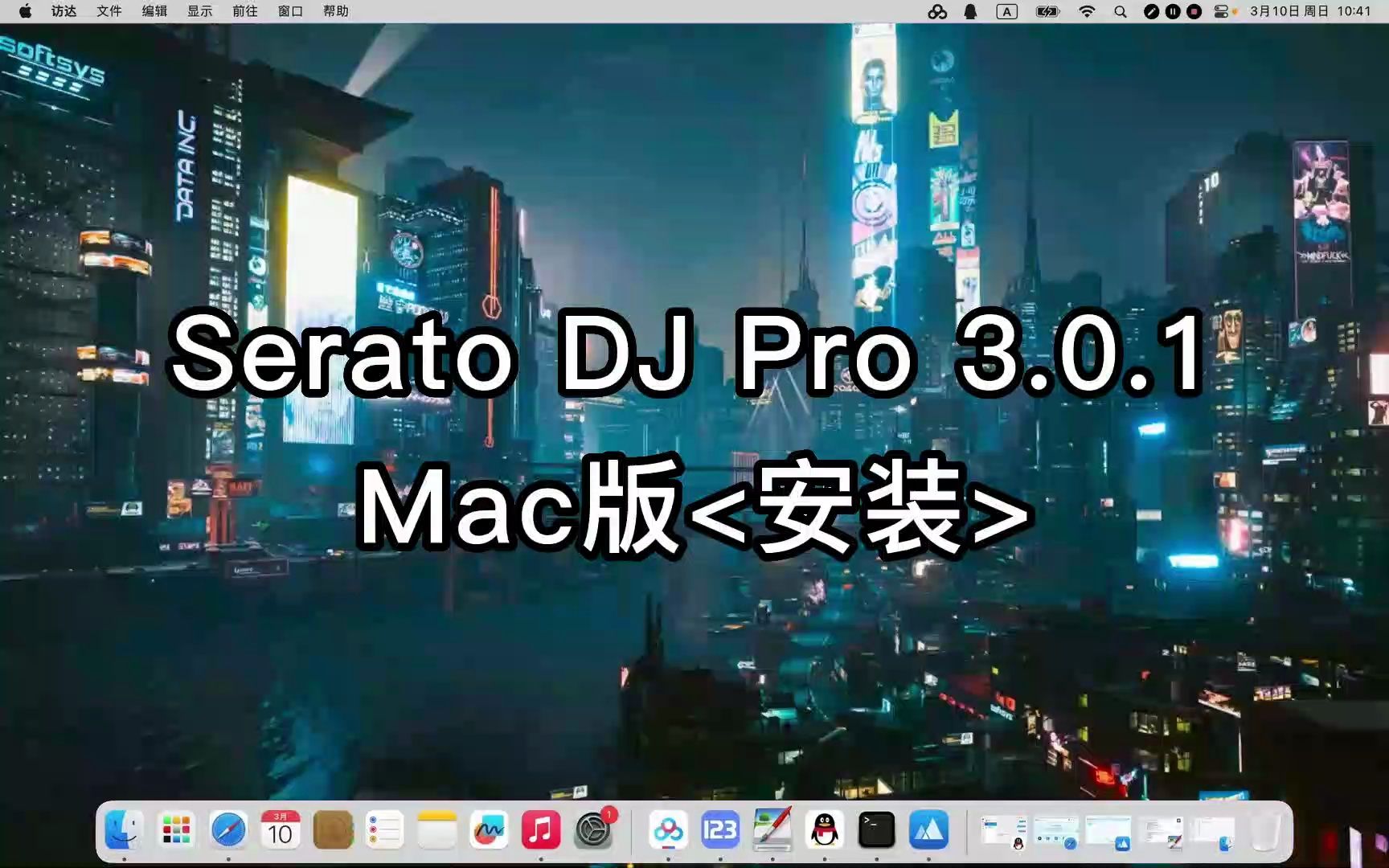
Task: Open the blue mountain app icon in Dock
Action: pyautogui.click(x=928, y=829)
